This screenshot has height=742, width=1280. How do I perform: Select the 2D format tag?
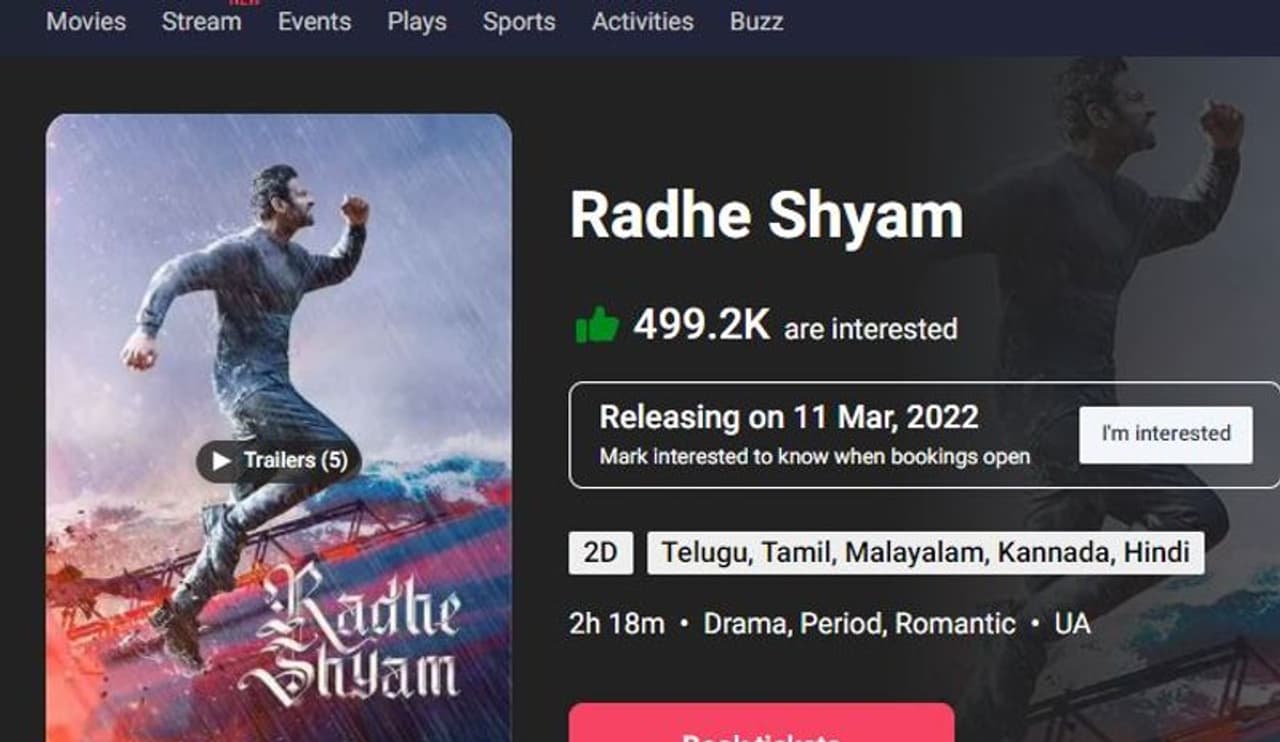coord(600,552)
